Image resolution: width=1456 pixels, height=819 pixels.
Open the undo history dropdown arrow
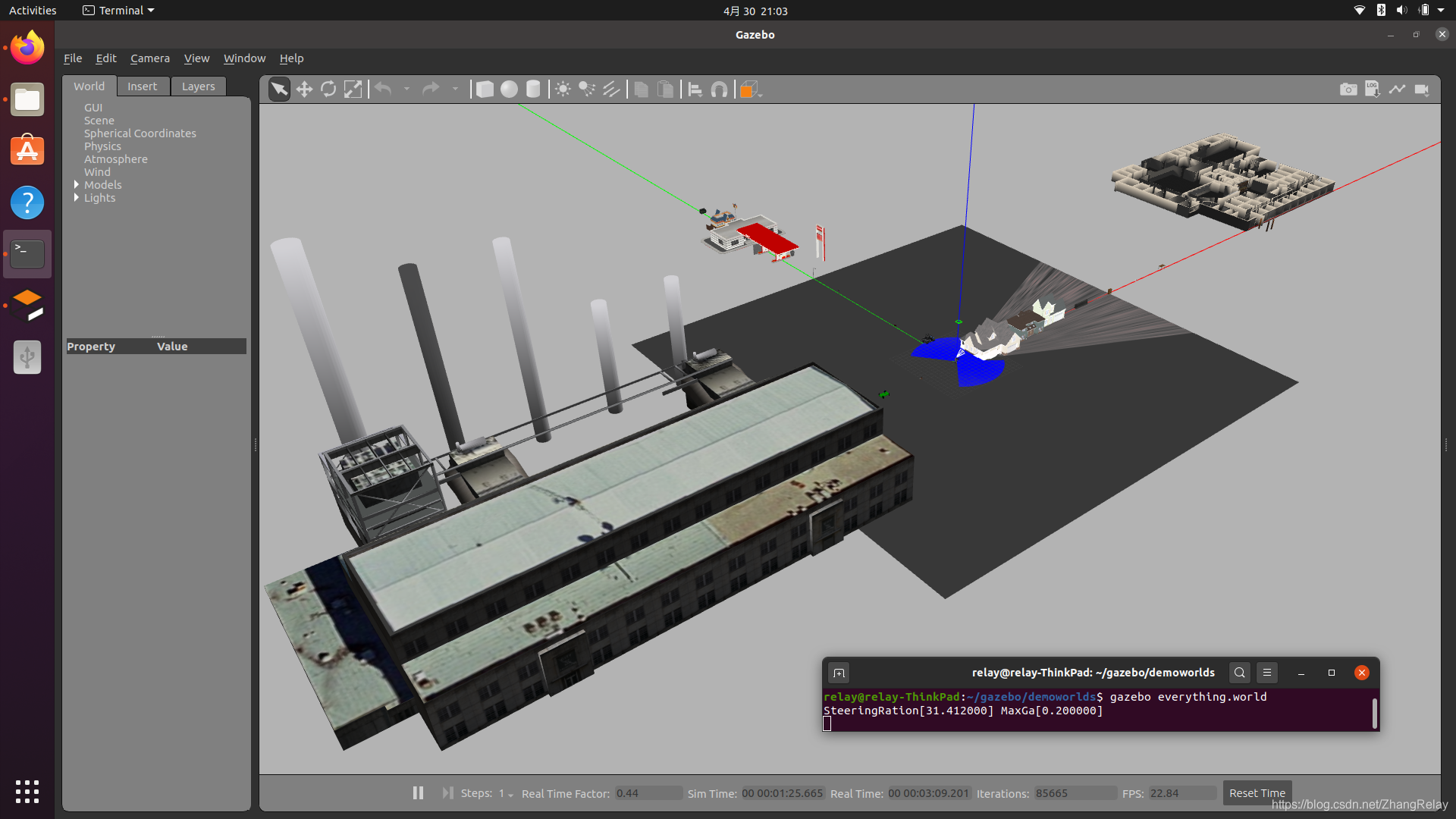(407, 89)
